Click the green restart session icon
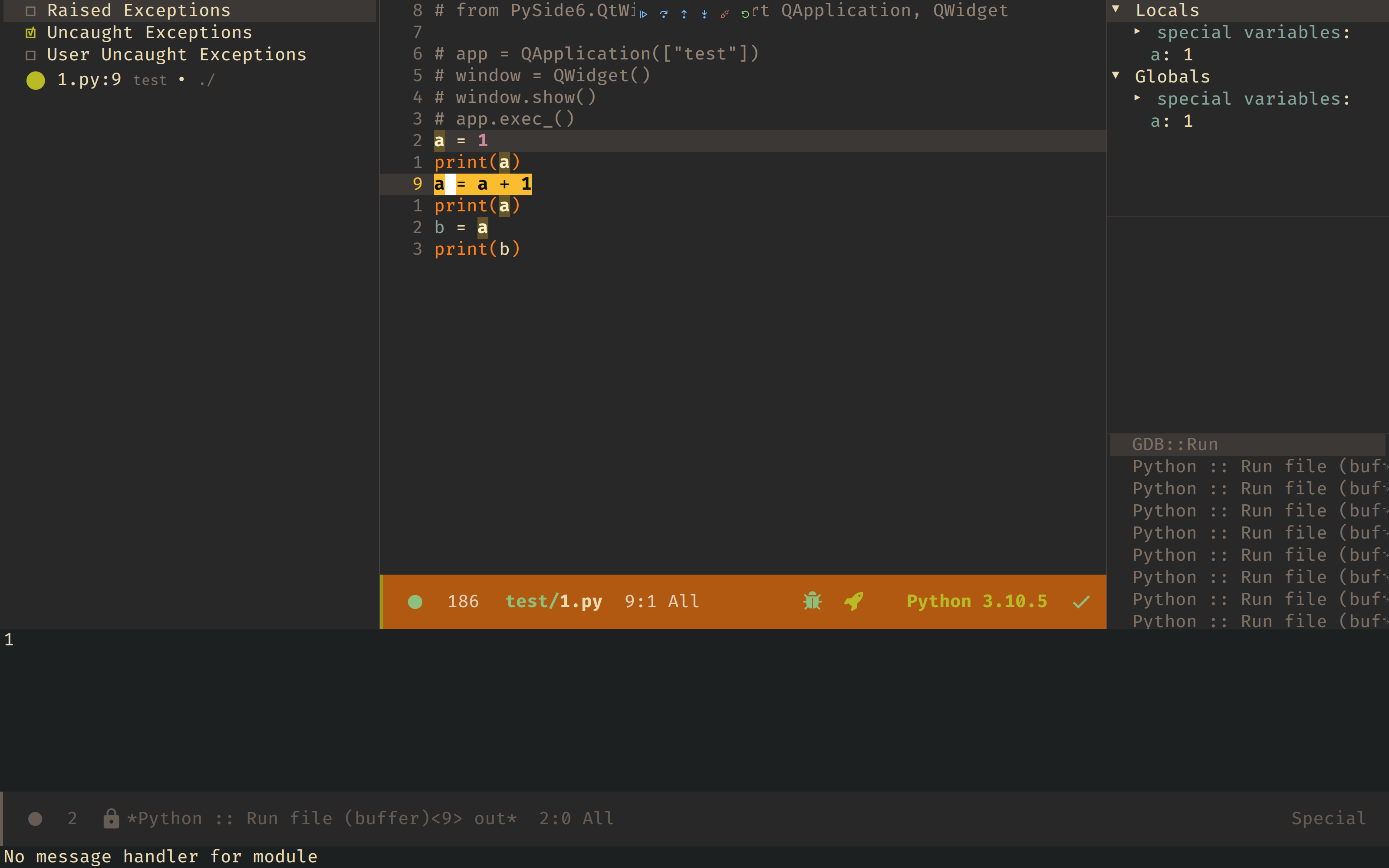This screenshot has width=1389, height=868. 744,14
